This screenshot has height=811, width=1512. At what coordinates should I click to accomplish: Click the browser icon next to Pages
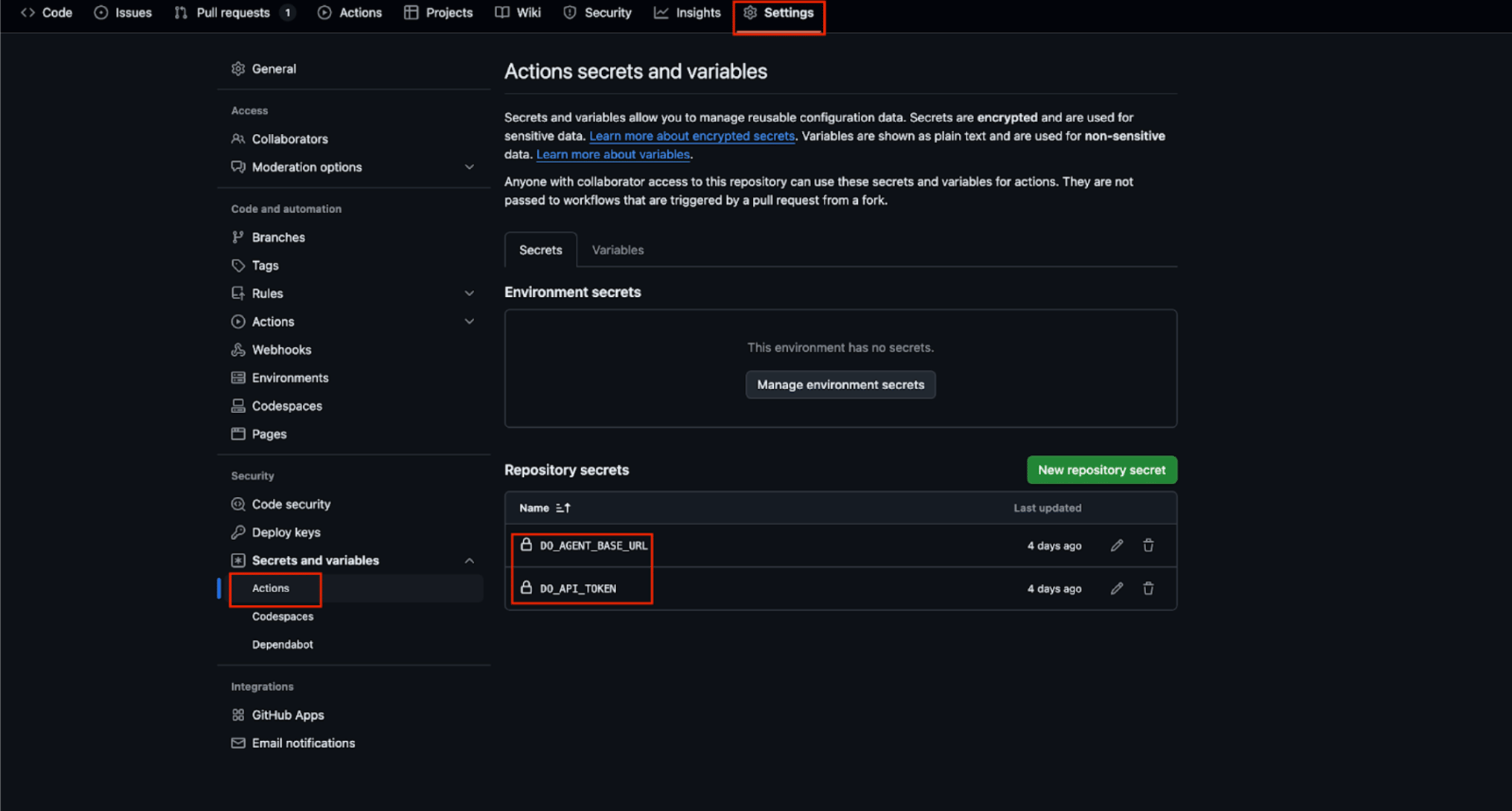click(x=238, y=434)
